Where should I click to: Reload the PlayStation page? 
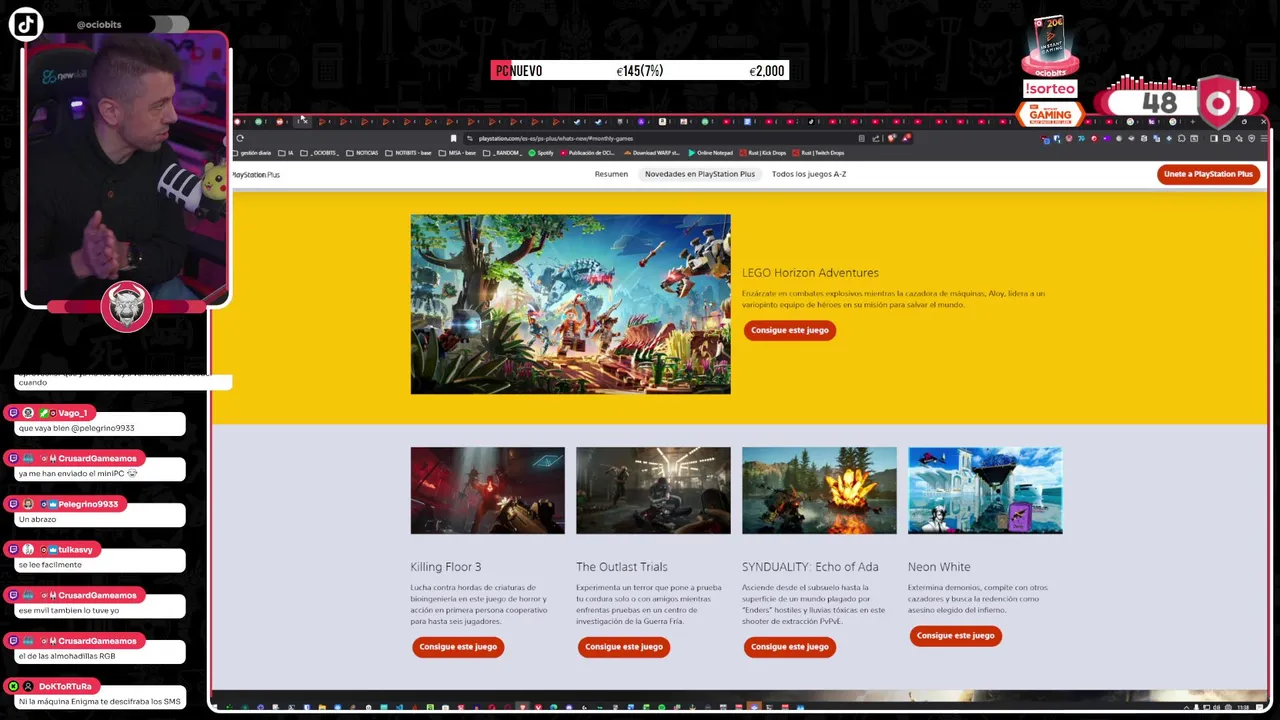[x=240, y=138]
